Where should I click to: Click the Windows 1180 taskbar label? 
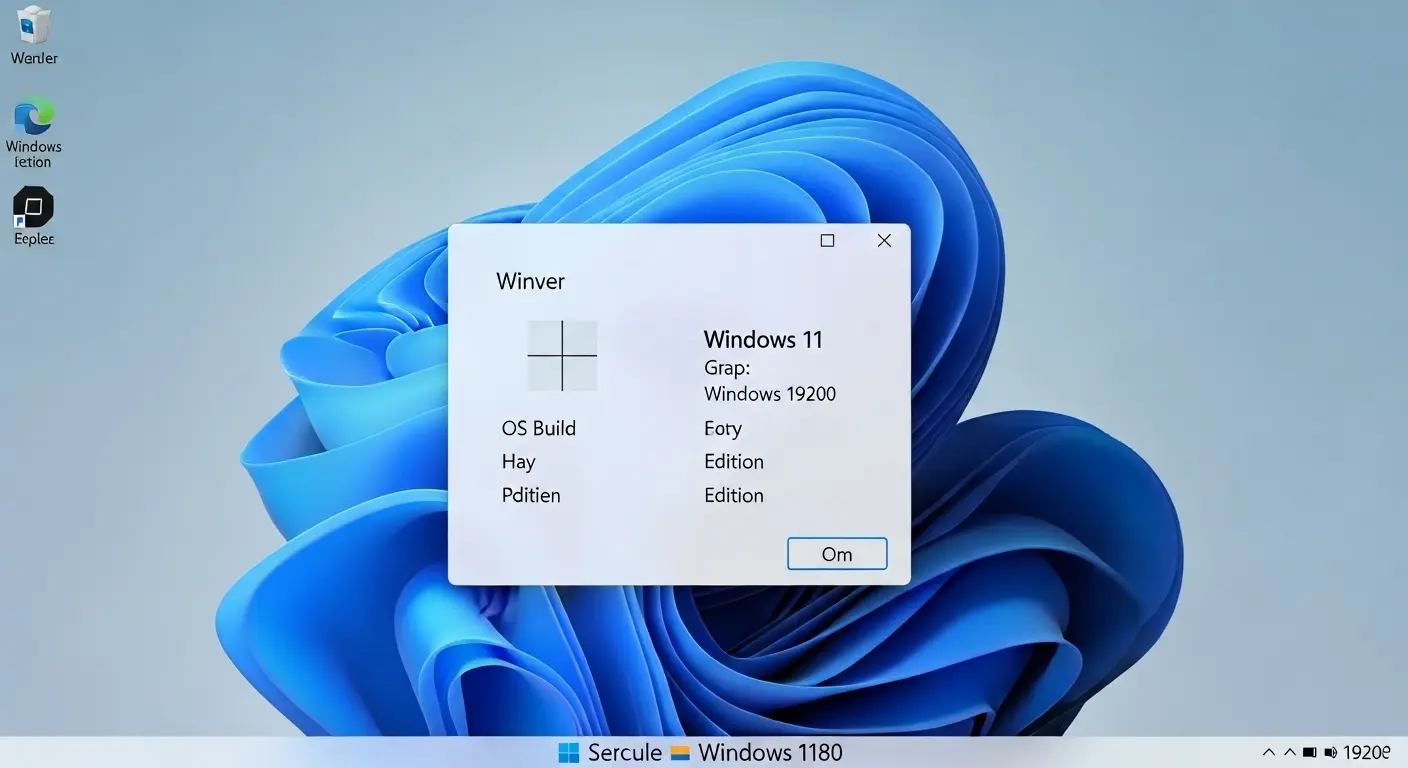(x=770, y=753)
